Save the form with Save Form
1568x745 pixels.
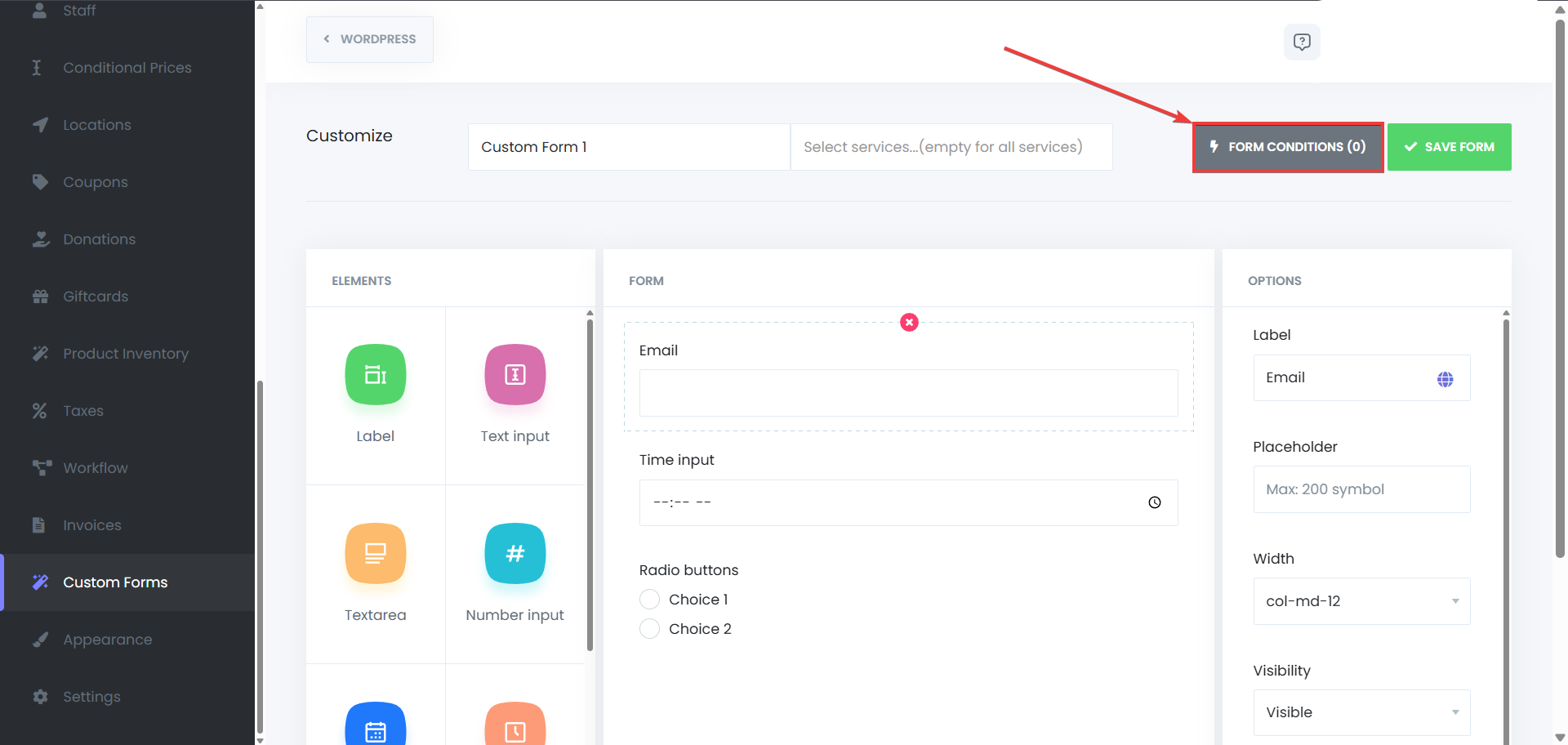(1449, 147)
